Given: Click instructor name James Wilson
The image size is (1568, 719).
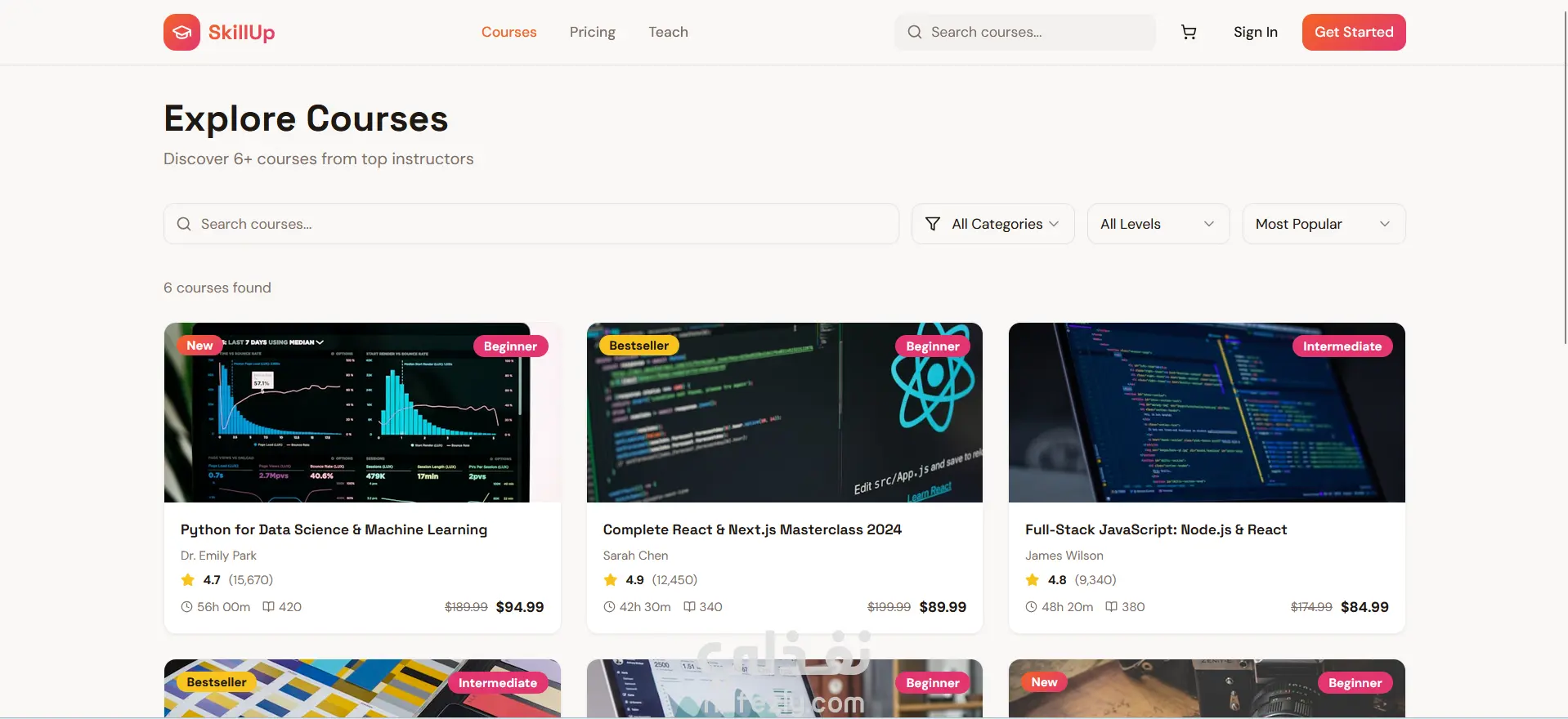Looking at the screenshot, I should click(x=1064, y=556).
